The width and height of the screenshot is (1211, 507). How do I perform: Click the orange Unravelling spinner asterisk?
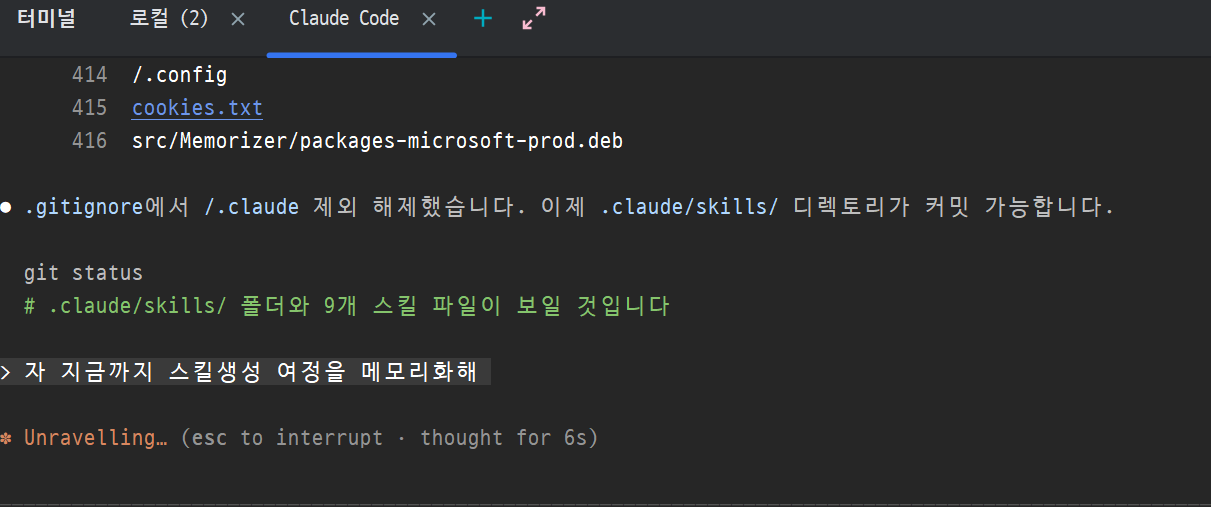(6, 438)
